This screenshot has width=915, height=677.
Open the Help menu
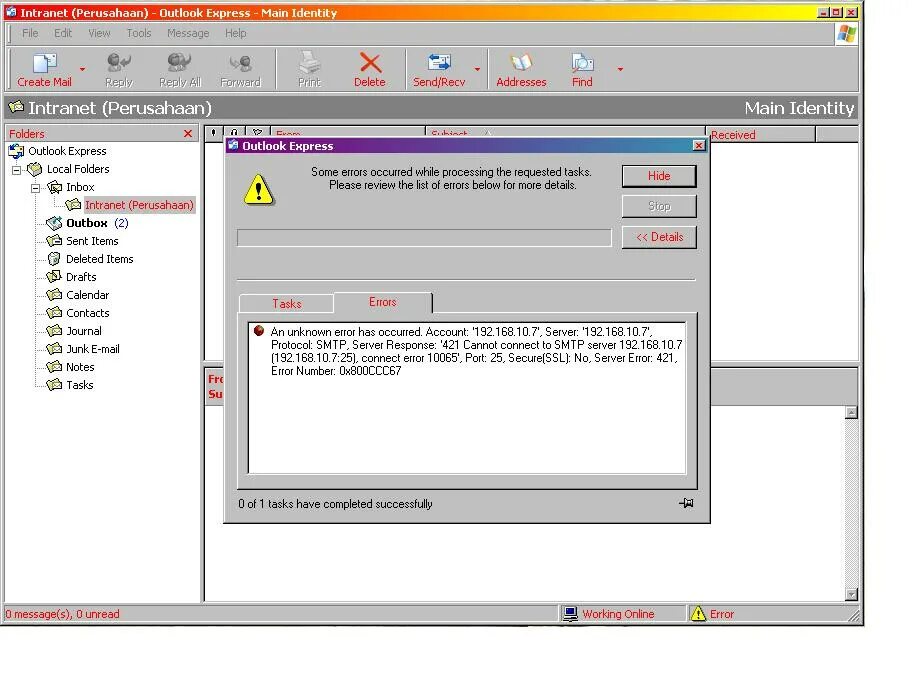236,33
